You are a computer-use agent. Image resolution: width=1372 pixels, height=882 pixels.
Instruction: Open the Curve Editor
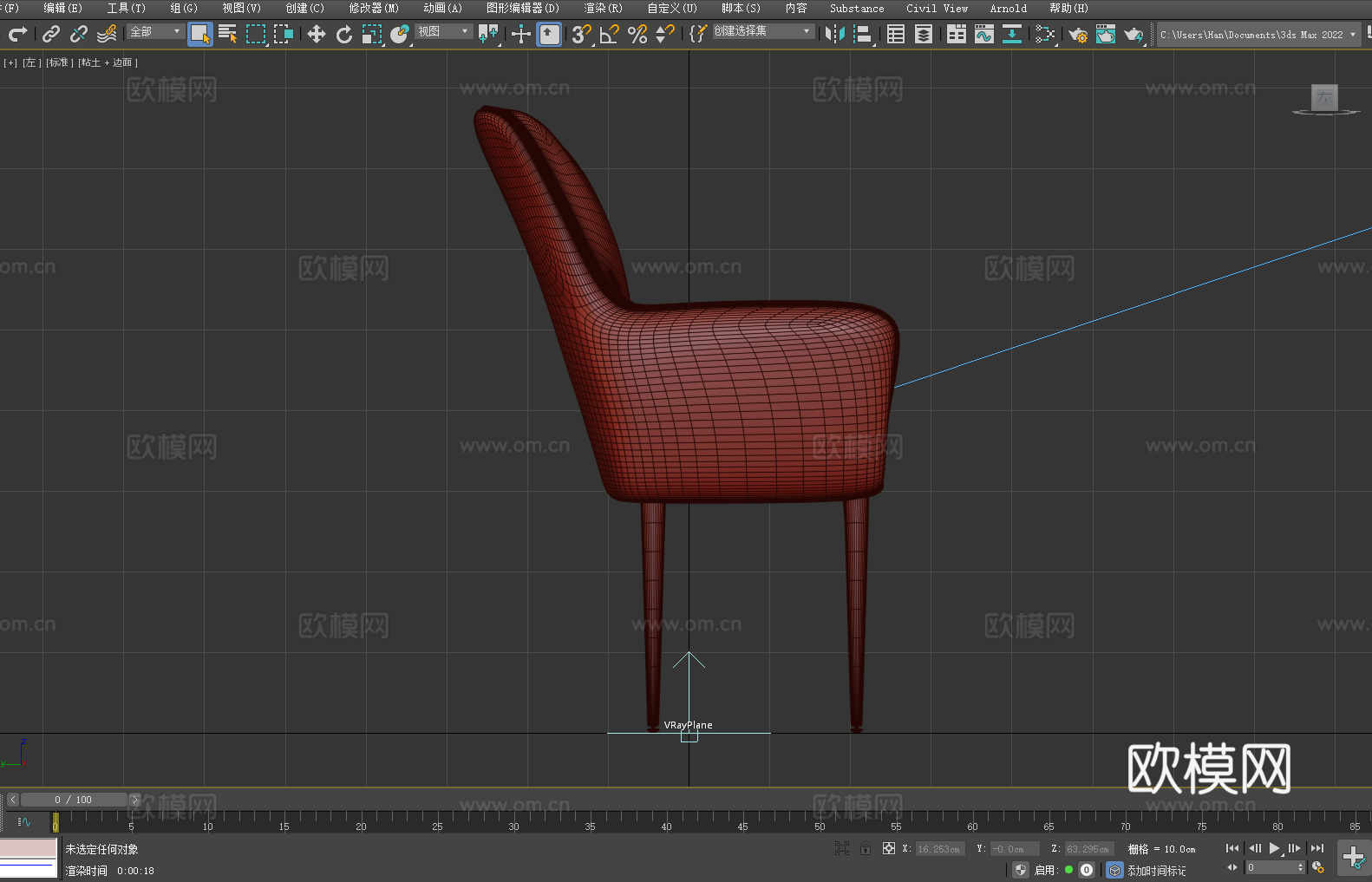click(x=984, y=34)
